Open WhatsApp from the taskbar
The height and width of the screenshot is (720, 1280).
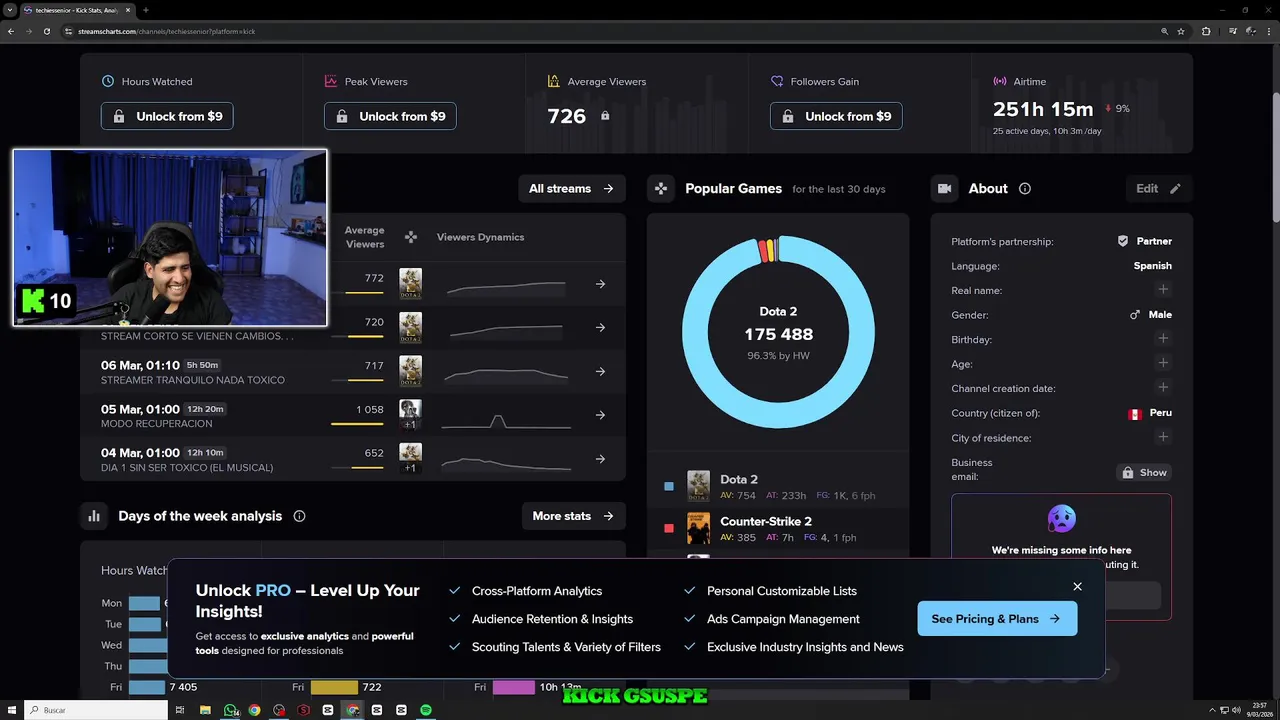pyautogui.click(x=231, y=710)
